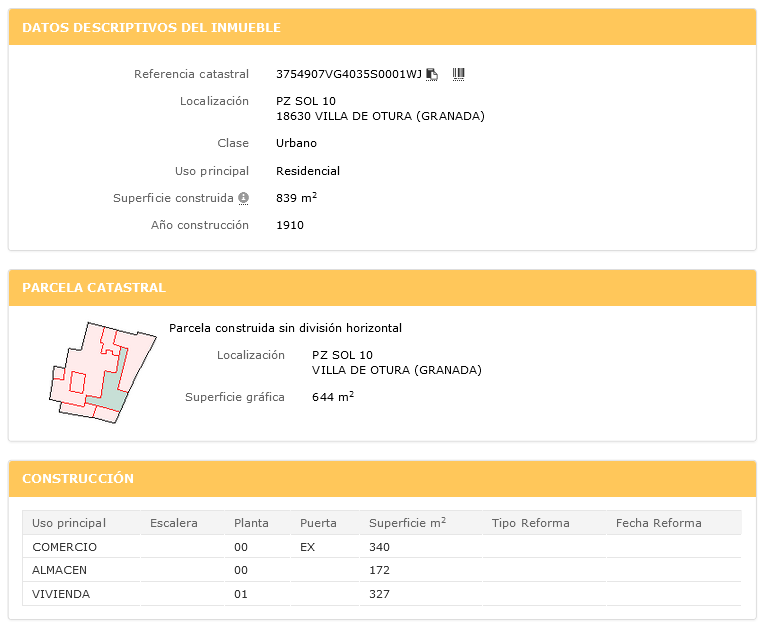
Task: Click the Fecha Reforma column header
Action: point(658,523)
